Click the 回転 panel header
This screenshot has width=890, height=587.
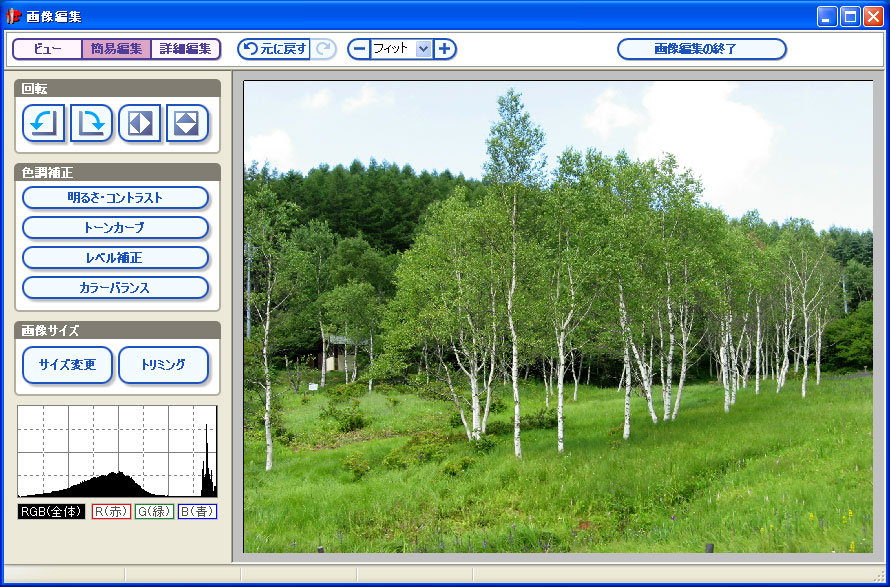(117, 89)
